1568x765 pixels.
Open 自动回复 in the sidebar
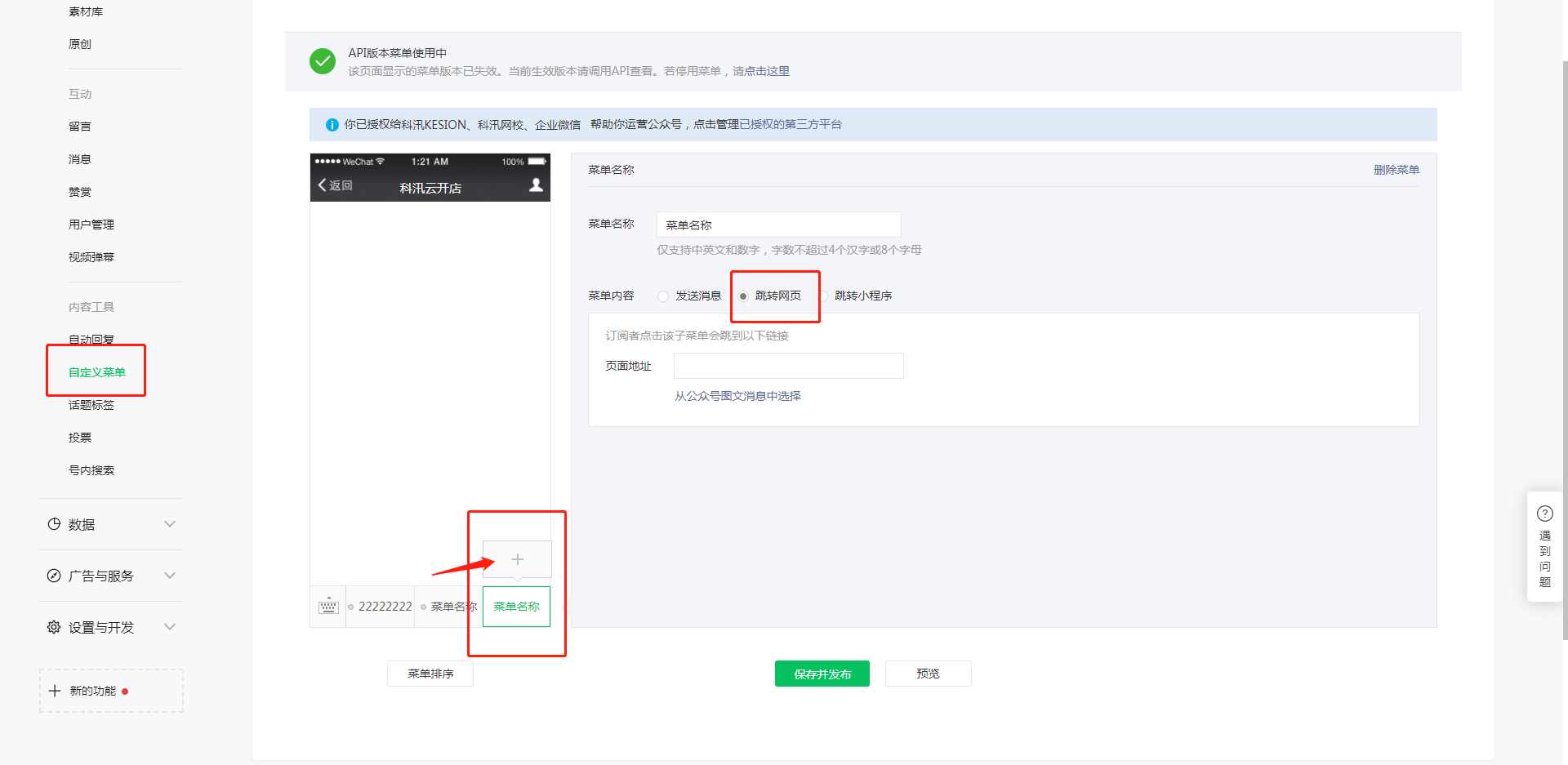click(x=91, y=339)
